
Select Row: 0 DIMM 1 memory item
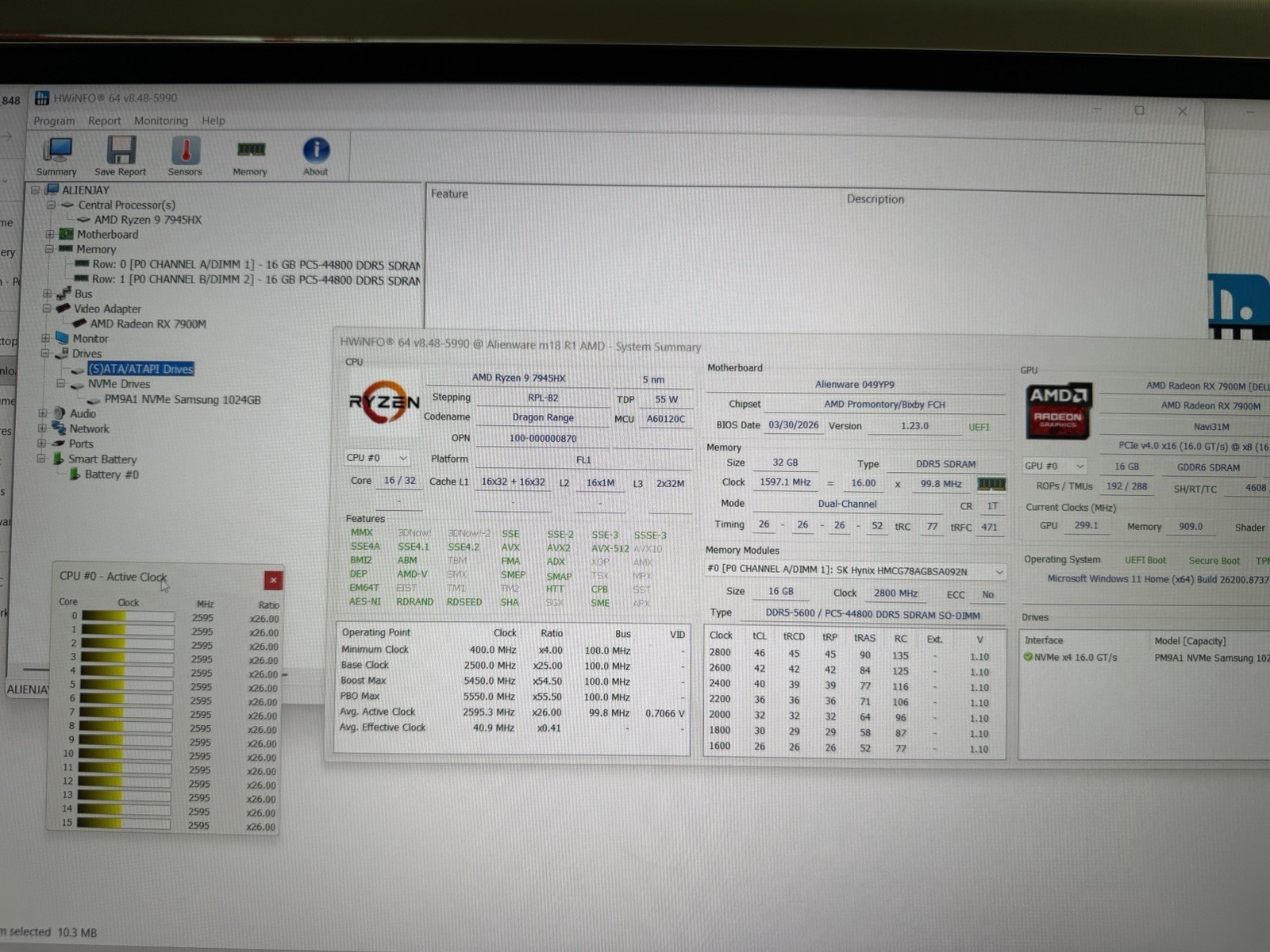pyautogui.click(x=256, y=265)
